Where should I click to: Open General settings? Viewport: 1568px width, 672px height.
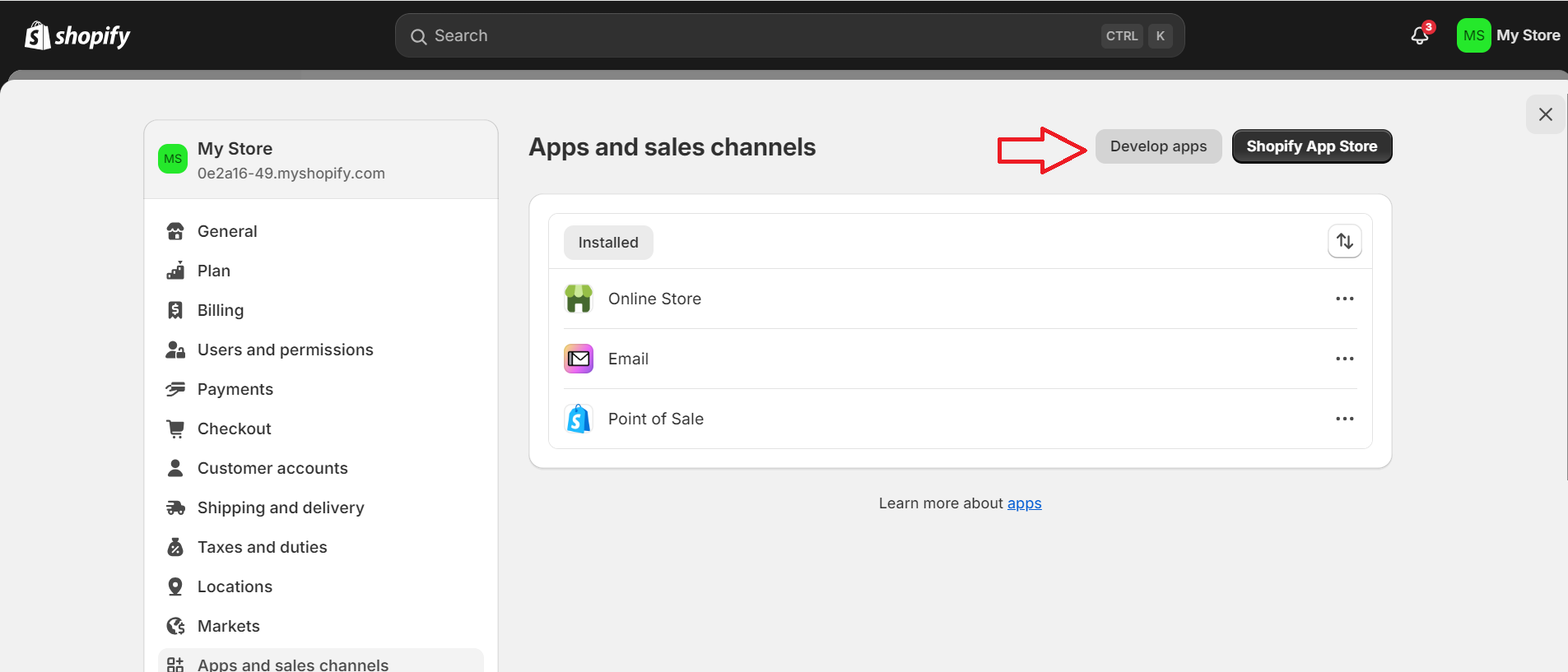[x=321, y=231]
